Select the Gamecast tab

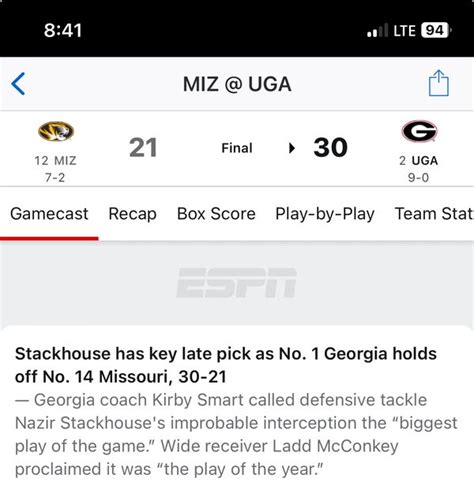[x=49, y=214]
